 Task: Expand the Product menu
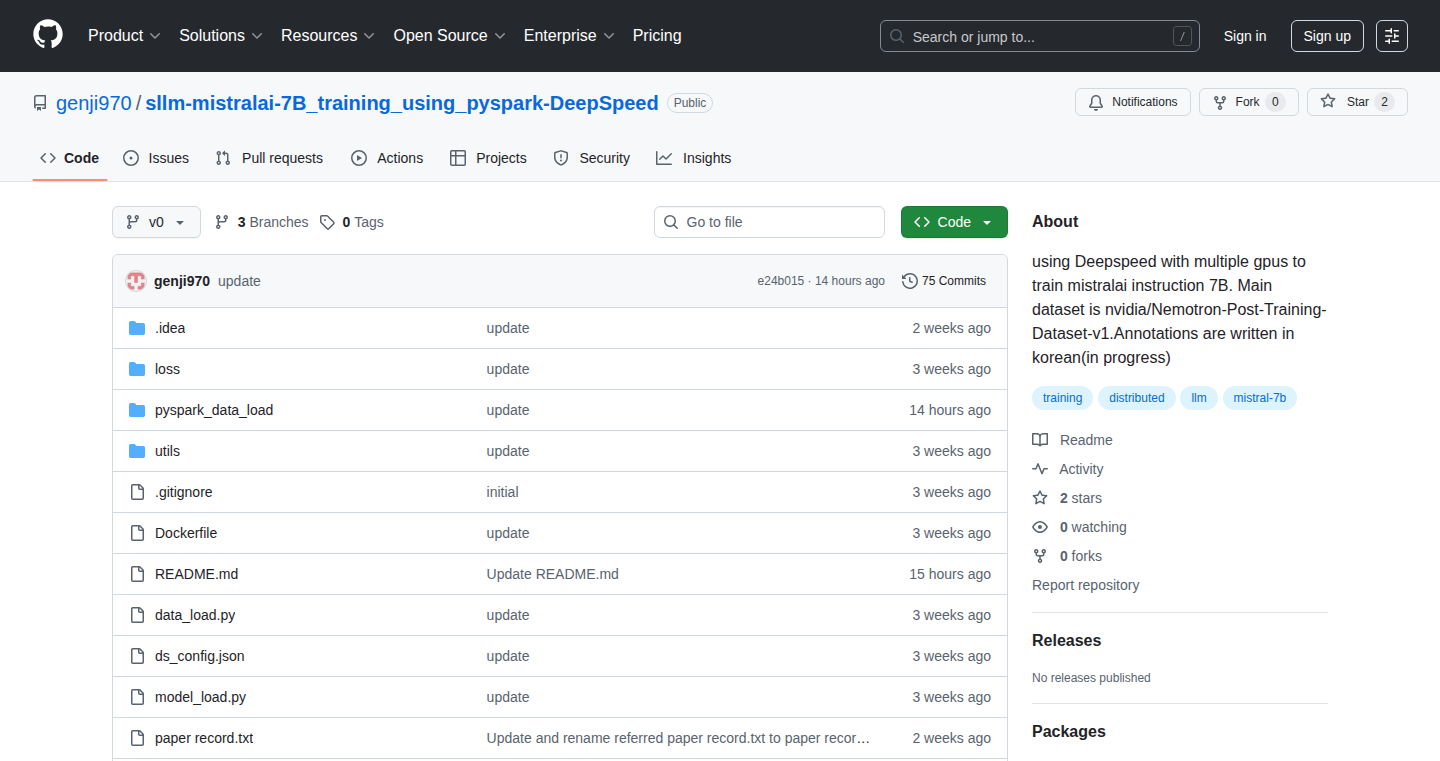124,35
